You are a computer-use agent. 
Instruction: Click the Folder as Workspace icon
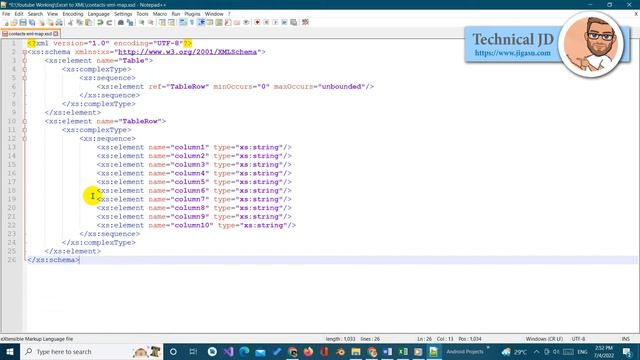(237, 22)
